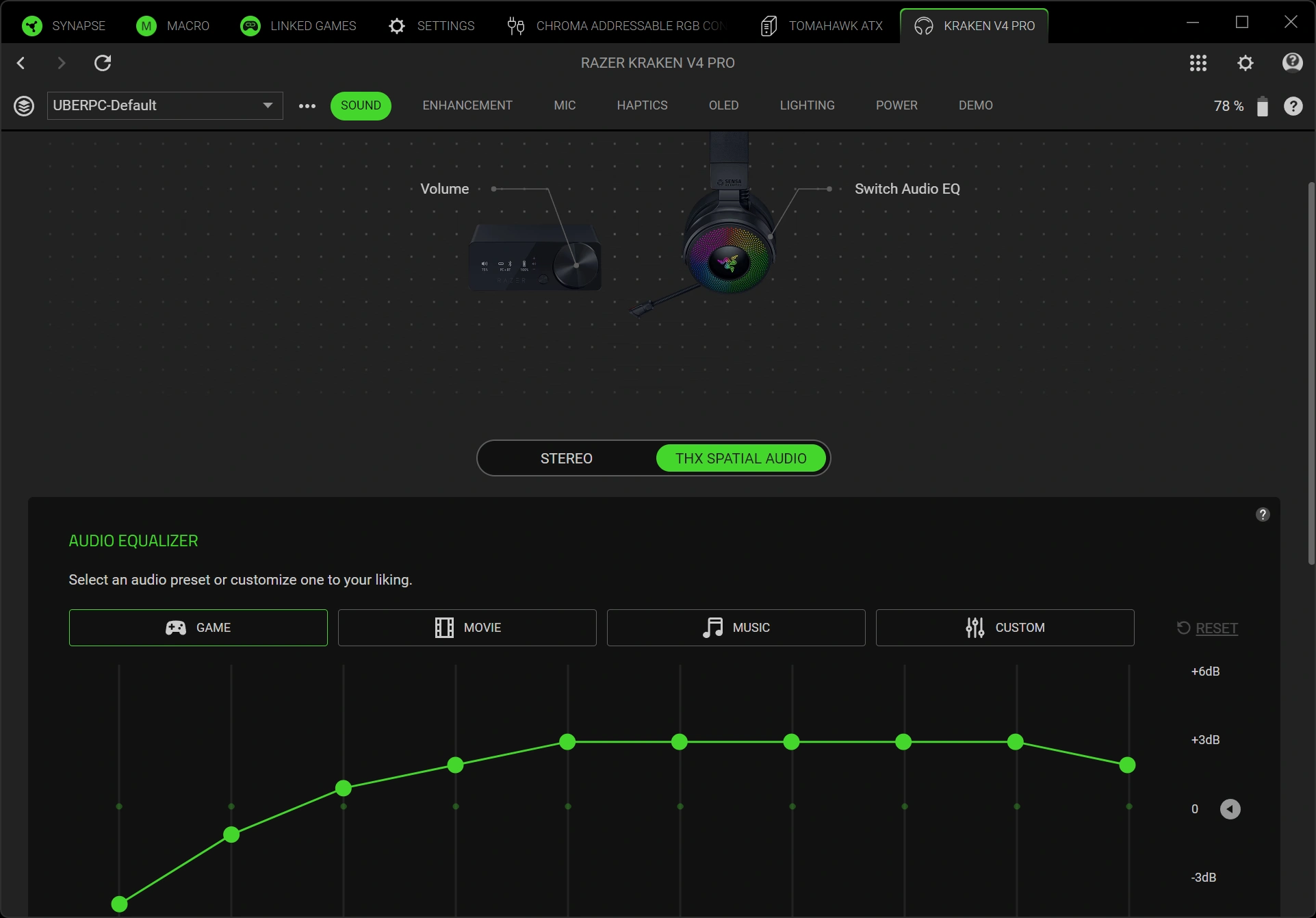Click the second EQ band handle
Viewport: 1316px width, 918px height.
[x=231, y=834]
